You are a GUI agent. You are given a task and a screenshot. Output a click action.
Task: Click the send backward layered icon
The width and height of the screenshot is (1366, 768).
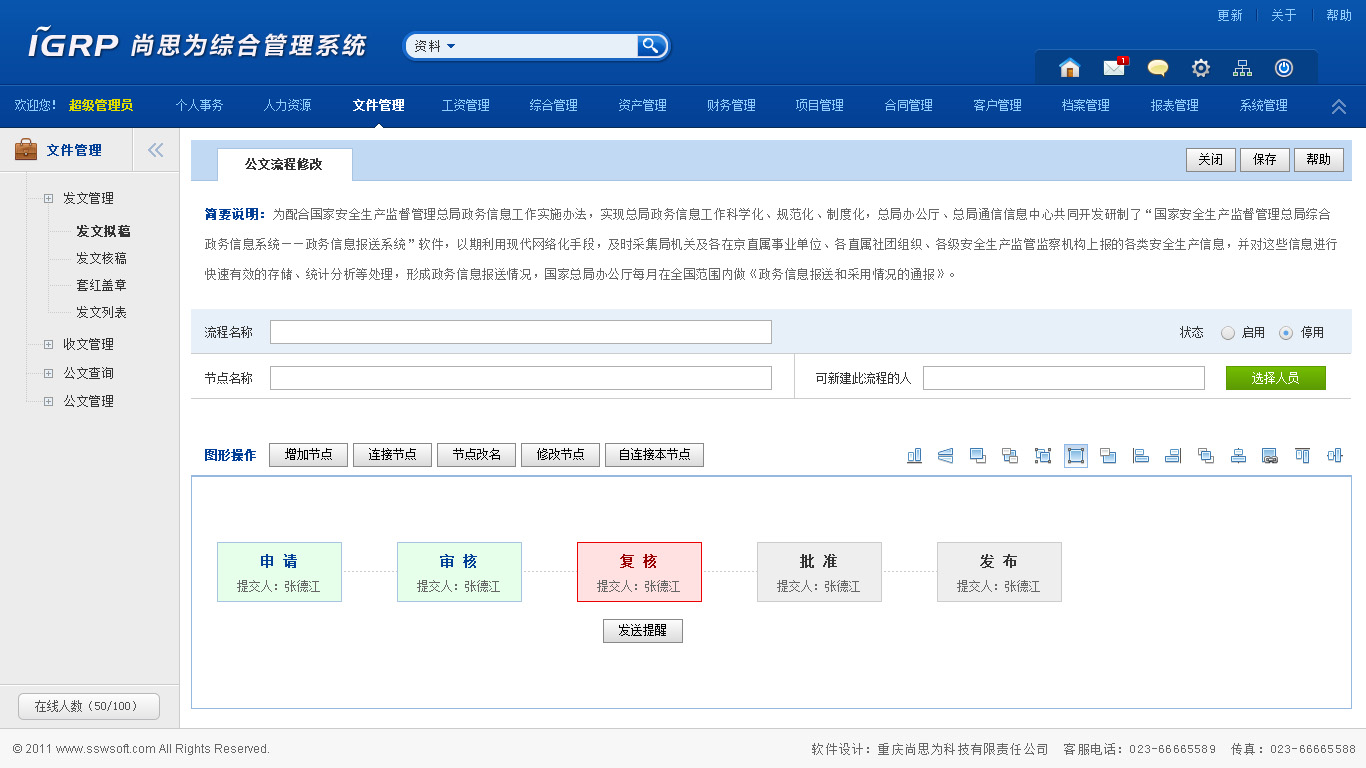pyautogui.click(x=1108, y=456)
